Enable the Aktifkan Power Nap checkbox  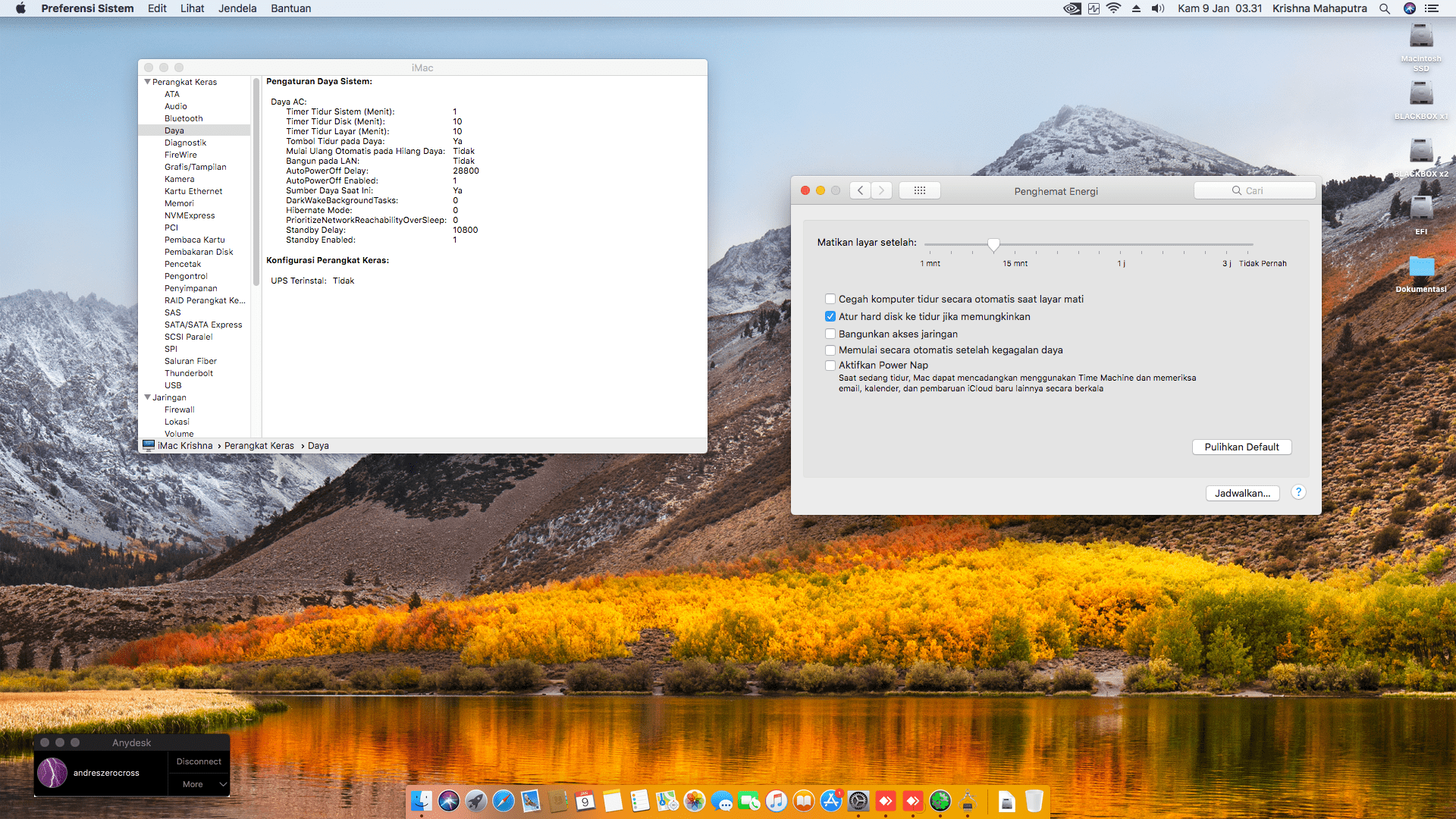830,365
